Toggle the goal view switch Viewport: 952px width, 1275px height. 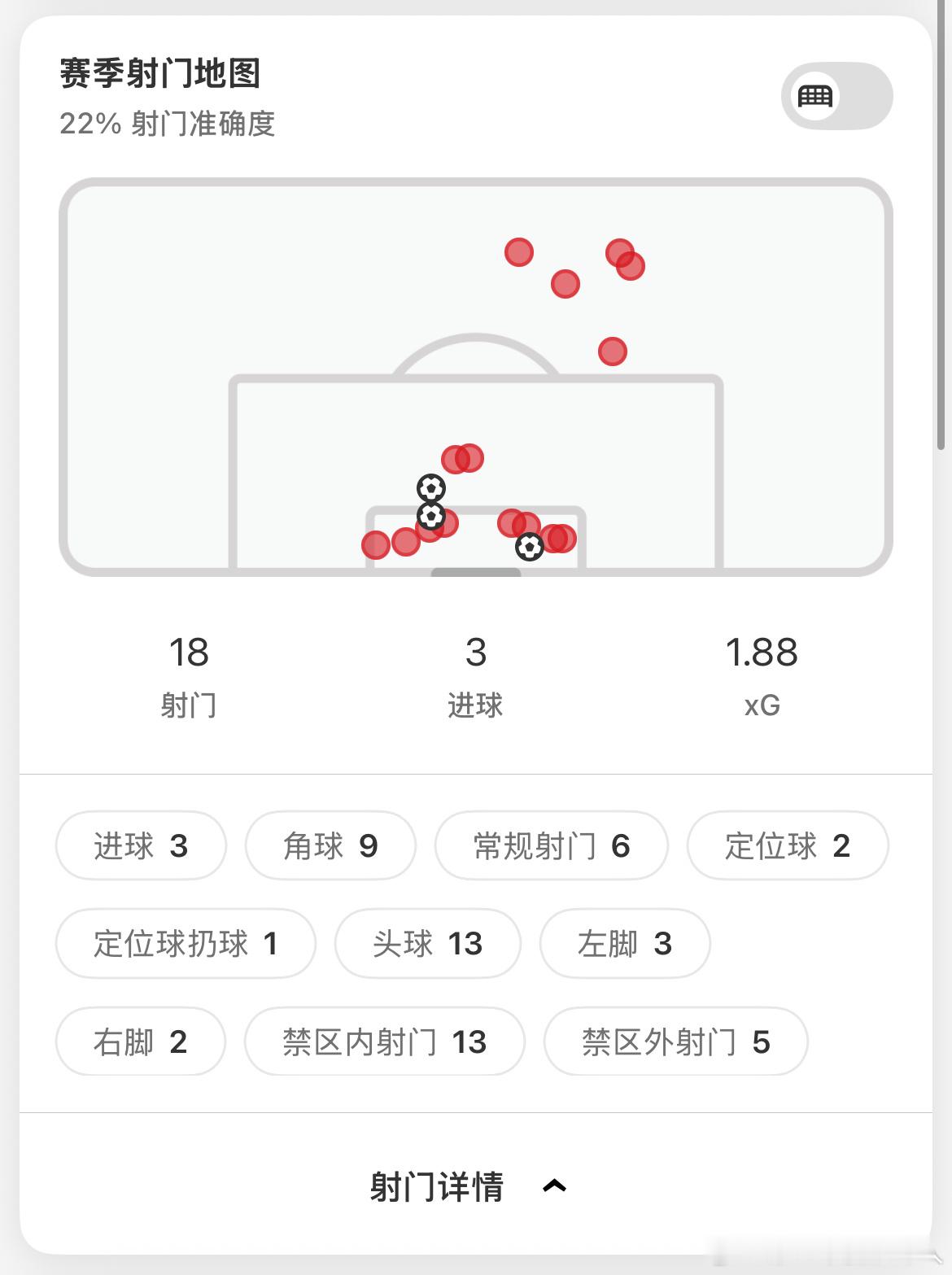tap(836, 96)
